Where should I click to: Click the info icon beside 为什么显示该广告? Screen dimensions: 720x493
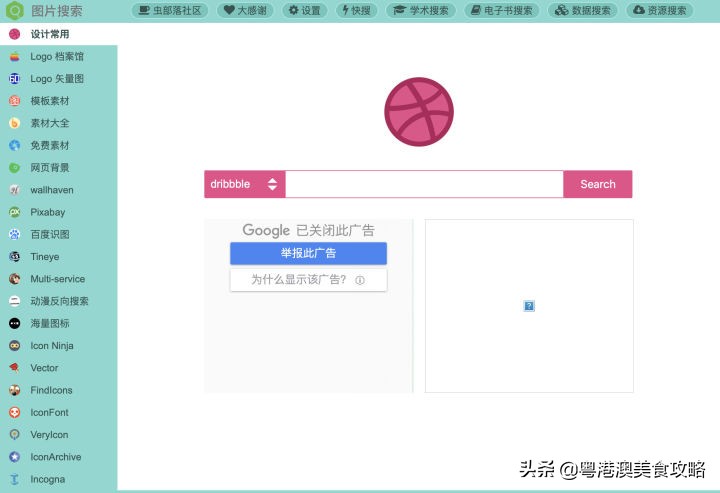[x=360, y=280]
